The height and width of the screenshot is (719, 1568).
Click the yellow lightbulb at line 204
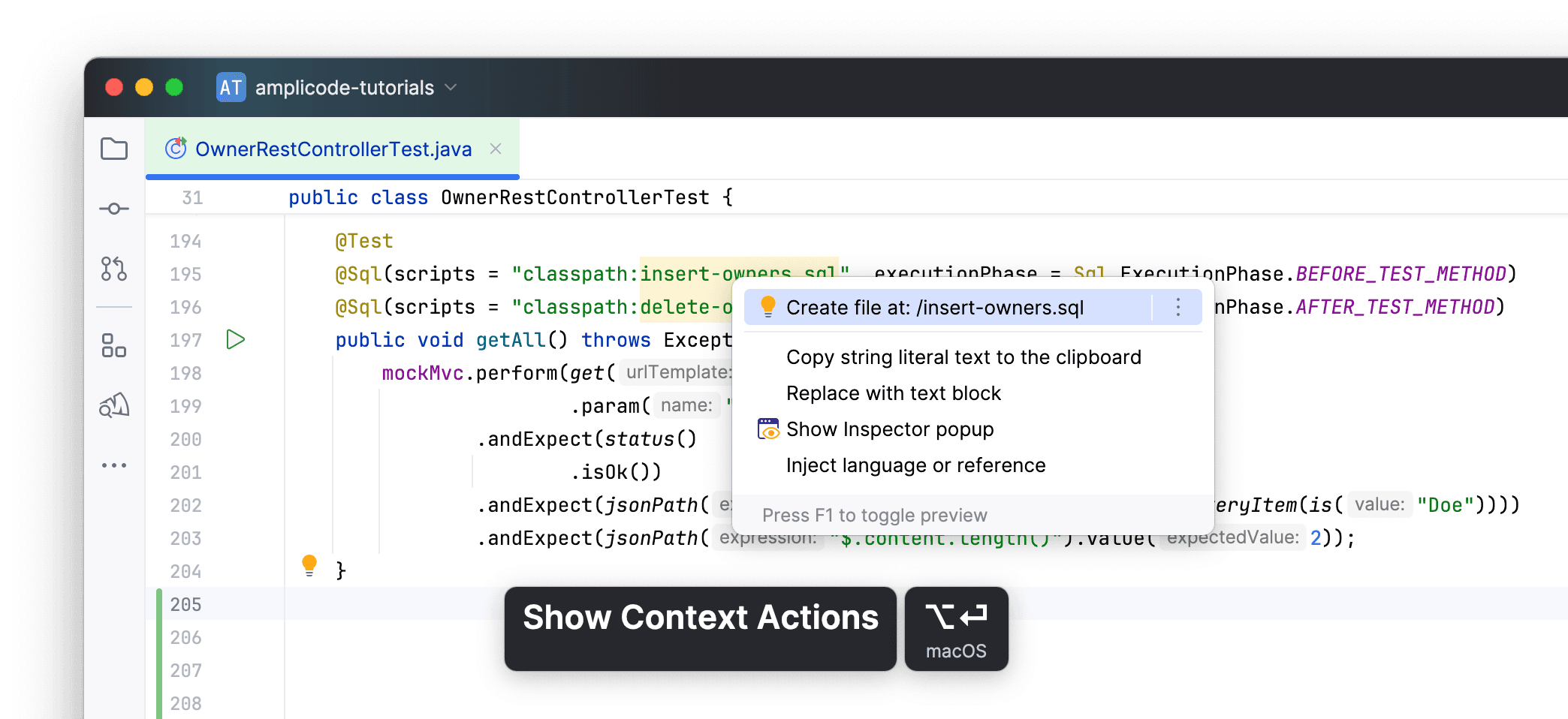tap(309, 565)
